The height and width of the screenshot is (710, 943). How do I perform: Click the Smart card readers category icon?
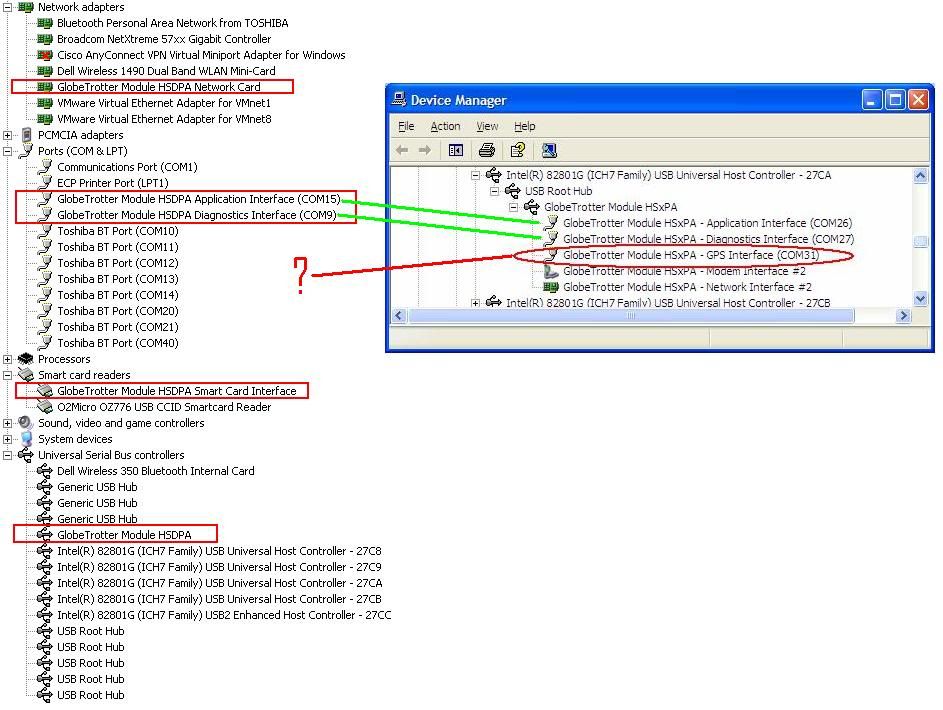[x=26, y=375]
